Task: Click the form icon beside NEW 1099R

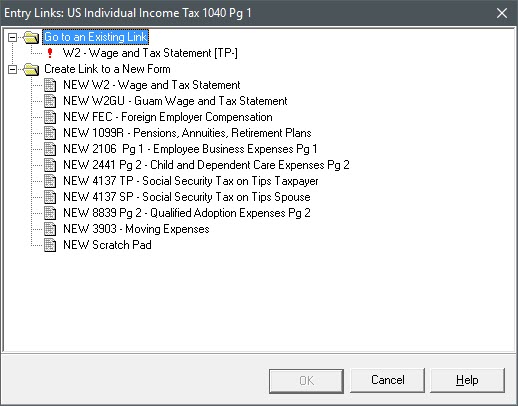Action: [x=50, y=133]
